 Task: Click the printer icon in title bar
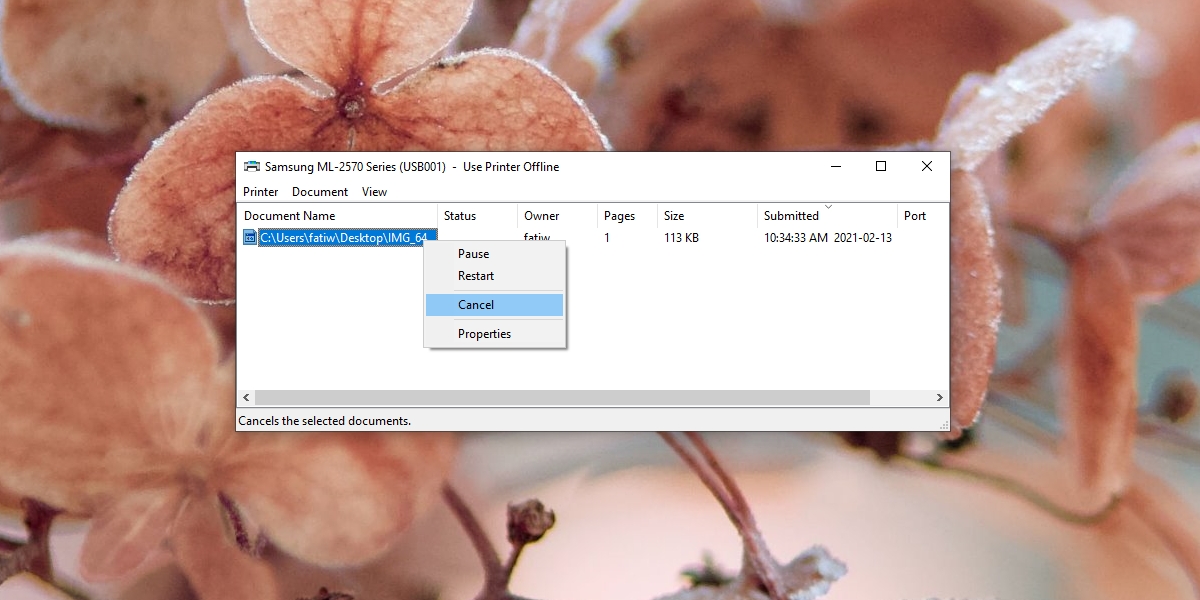click(x=252, y=167)
